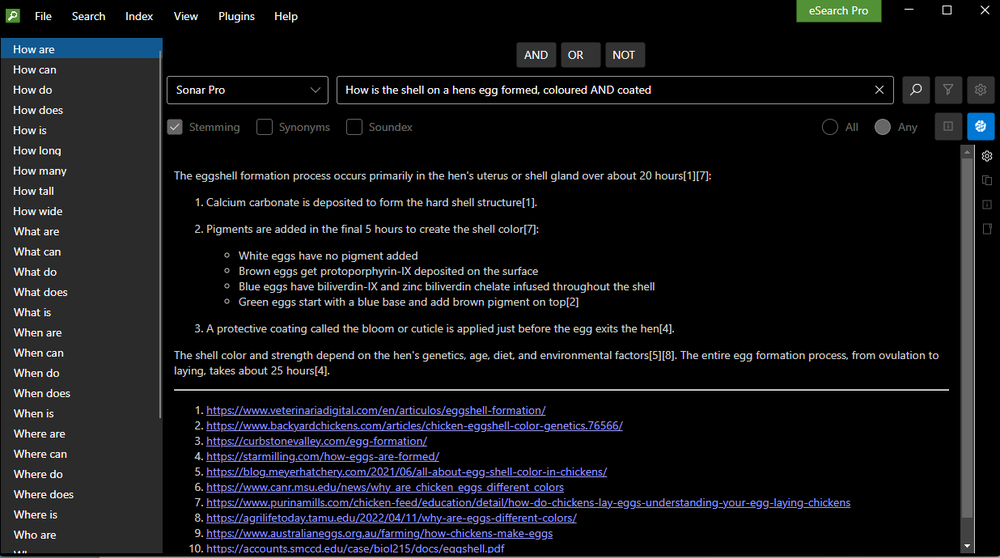This screenshot has height=558, width=1000.
Task: Select "When are" in the sidebar
Action: point(81,333)
